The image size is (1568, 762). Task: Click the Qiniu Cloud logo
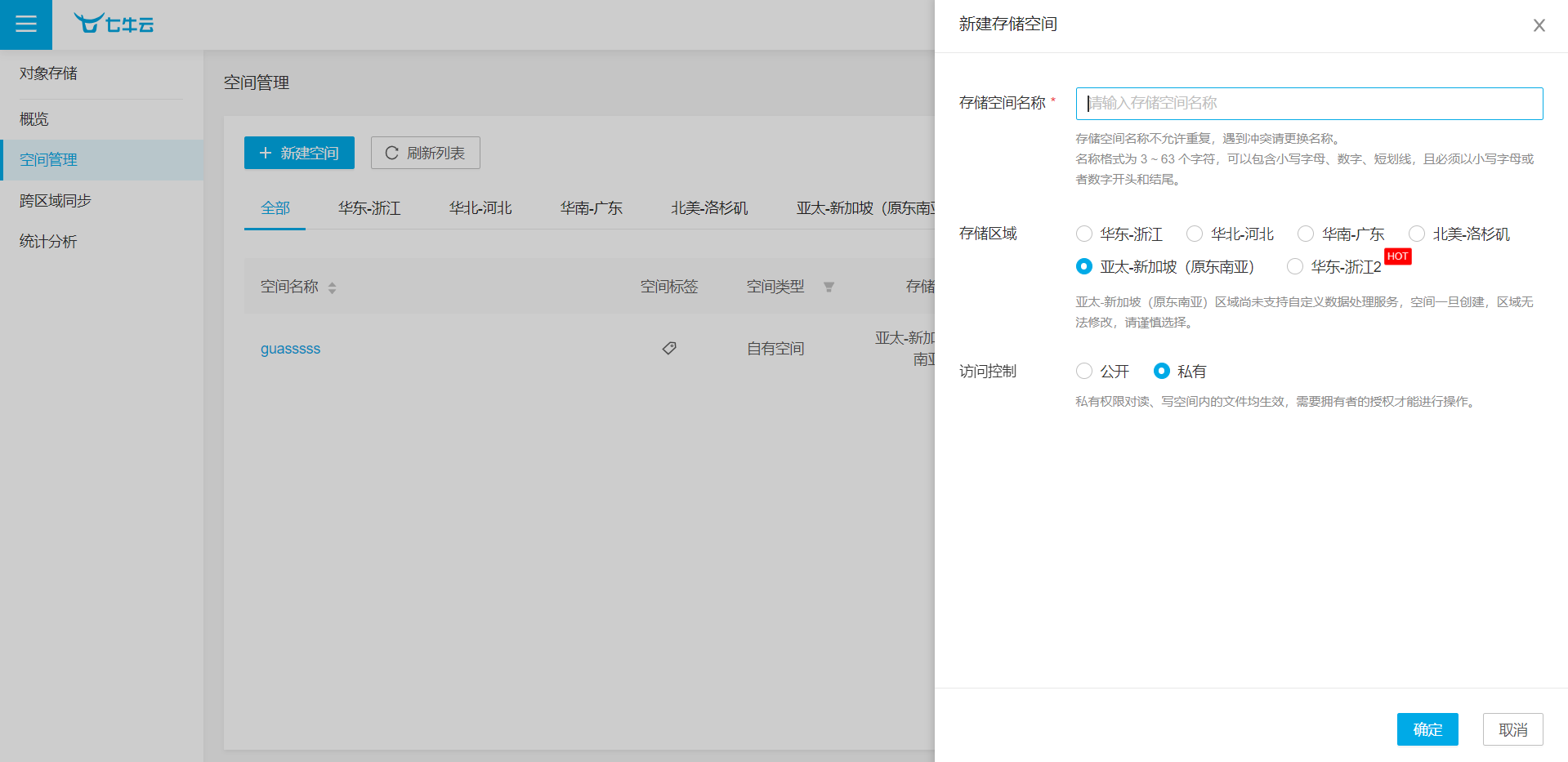[114, 24]
